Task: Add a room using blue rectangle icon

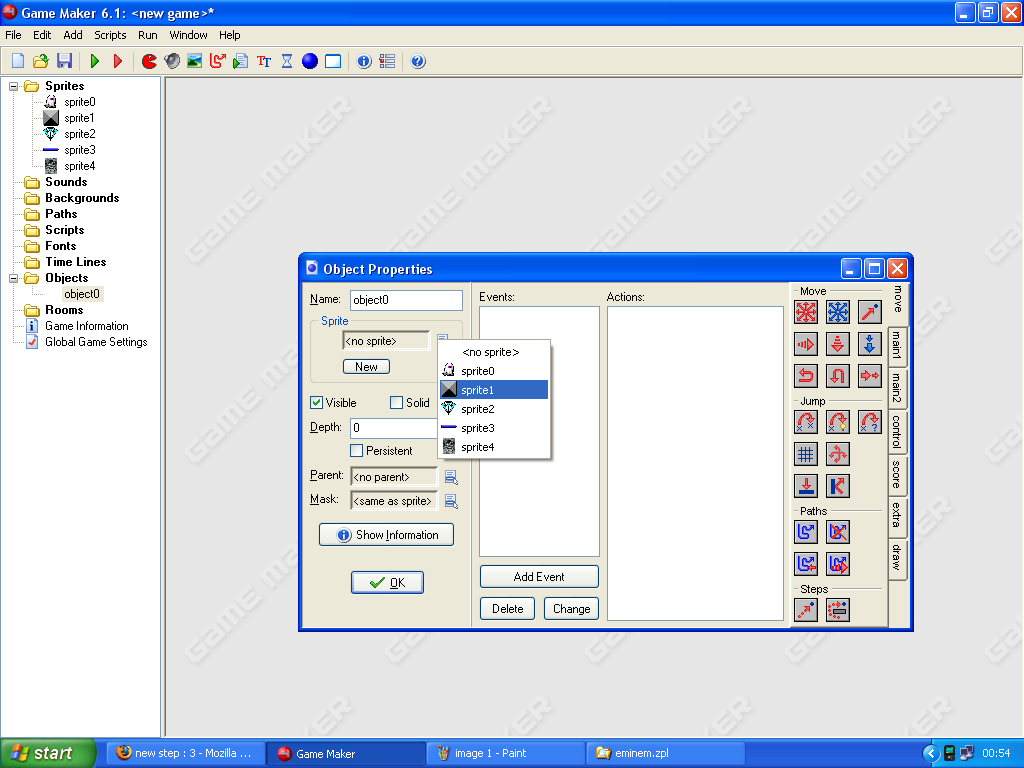Action: click(x=333, y=61)
